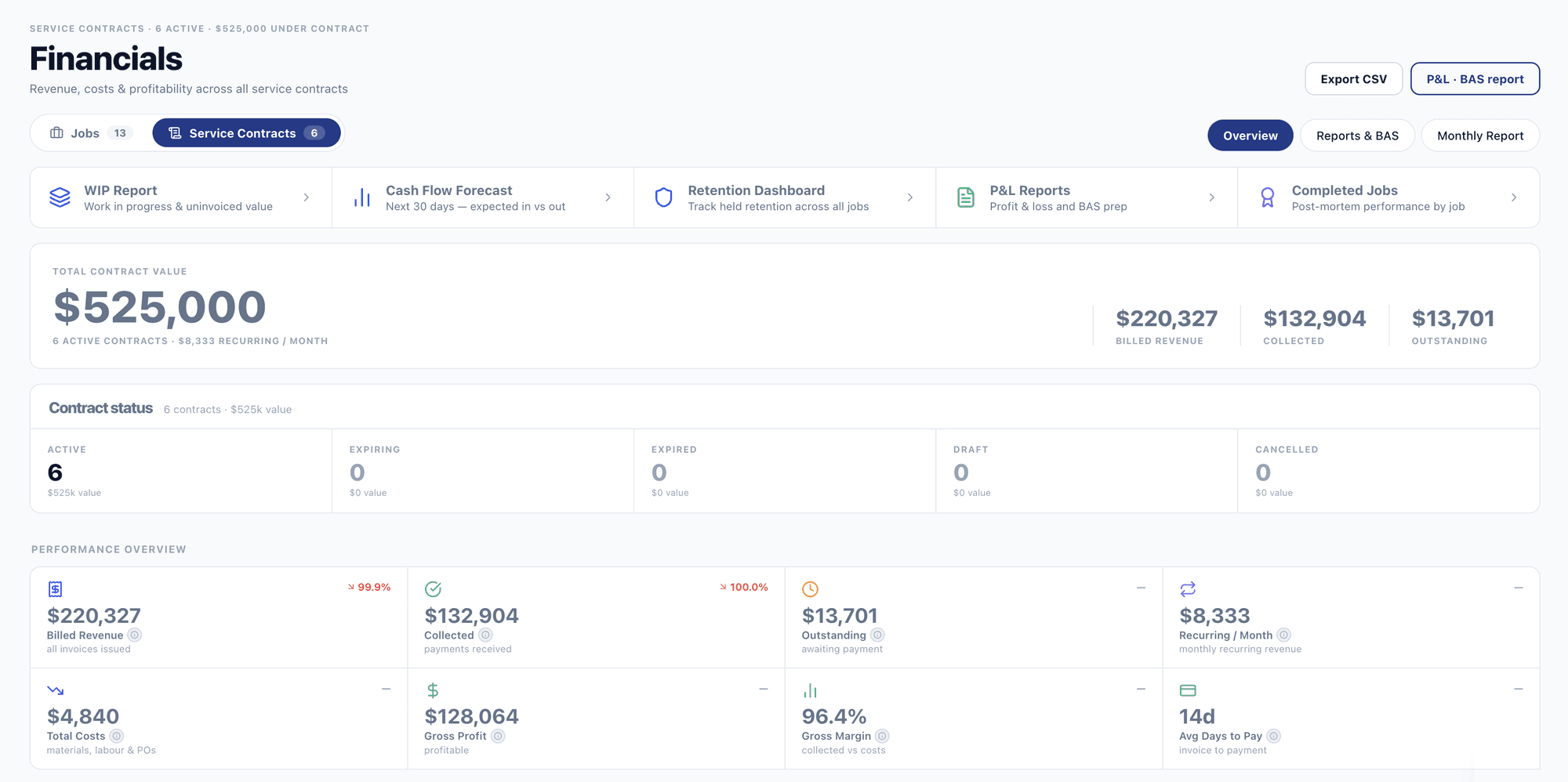1568x782 pixels.
Task: Select the Overview view tab
Action: 1250,136
